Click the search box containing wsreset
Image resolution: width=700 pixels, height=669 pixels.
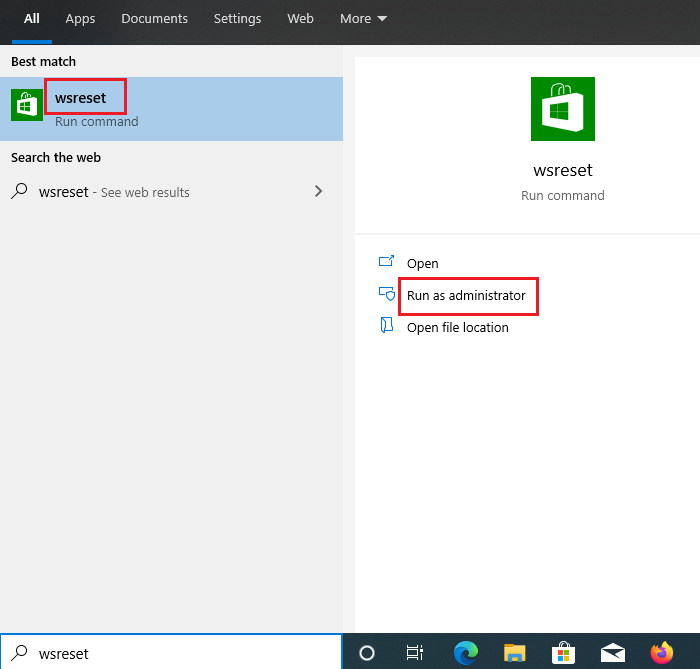click(x=180, y=653)
